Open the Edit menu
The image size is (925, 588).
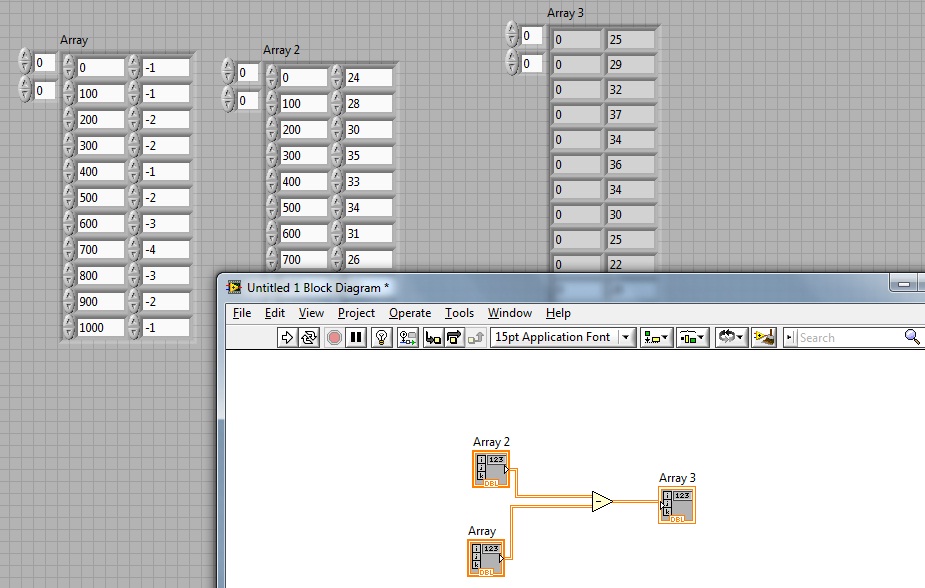click(x=275, y=313)
